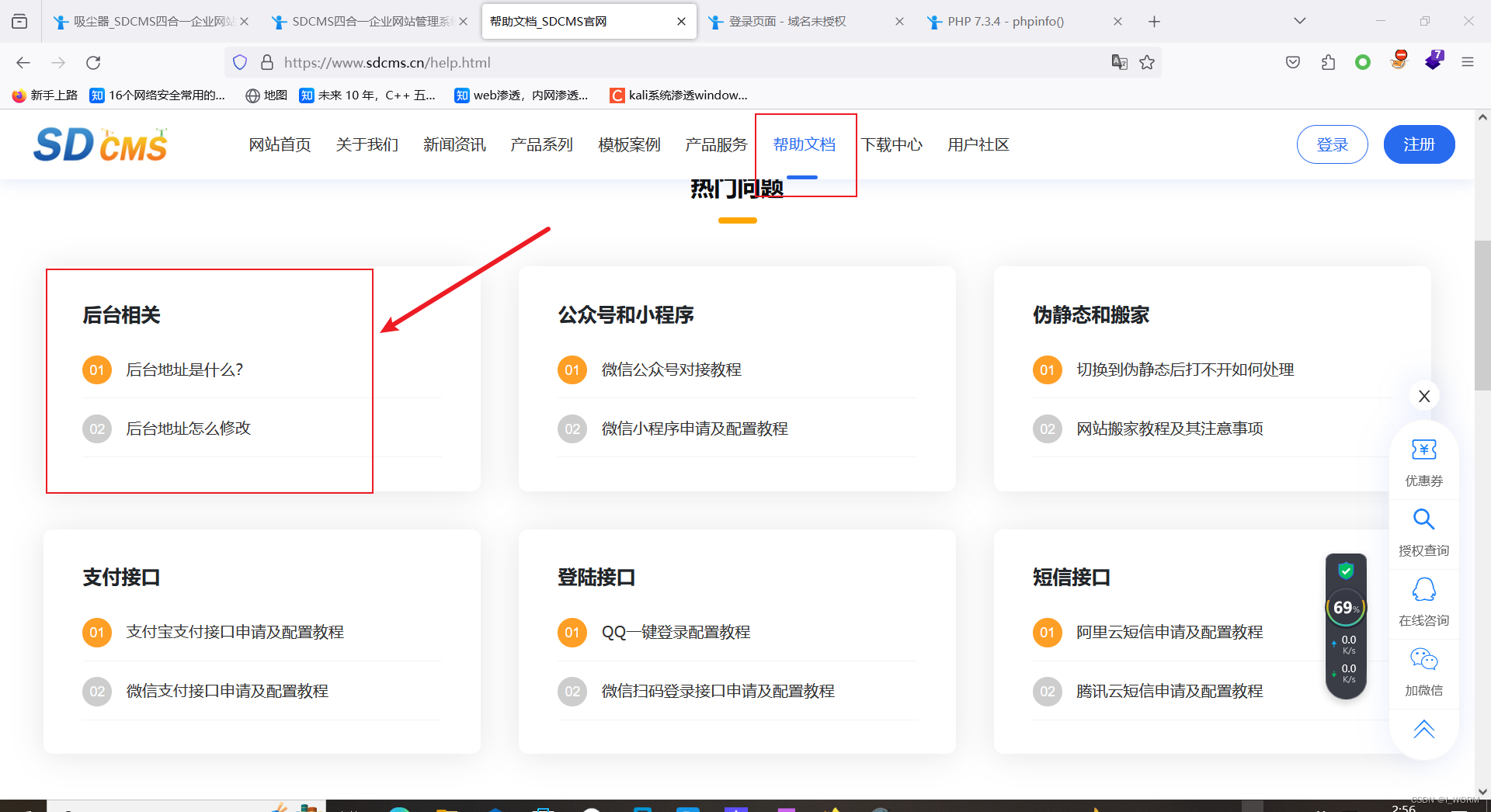Close the 帮助文档_SDCMS官网 tab
The height and width of the screenshot is (812, 1491).
[x=681, y=22]
